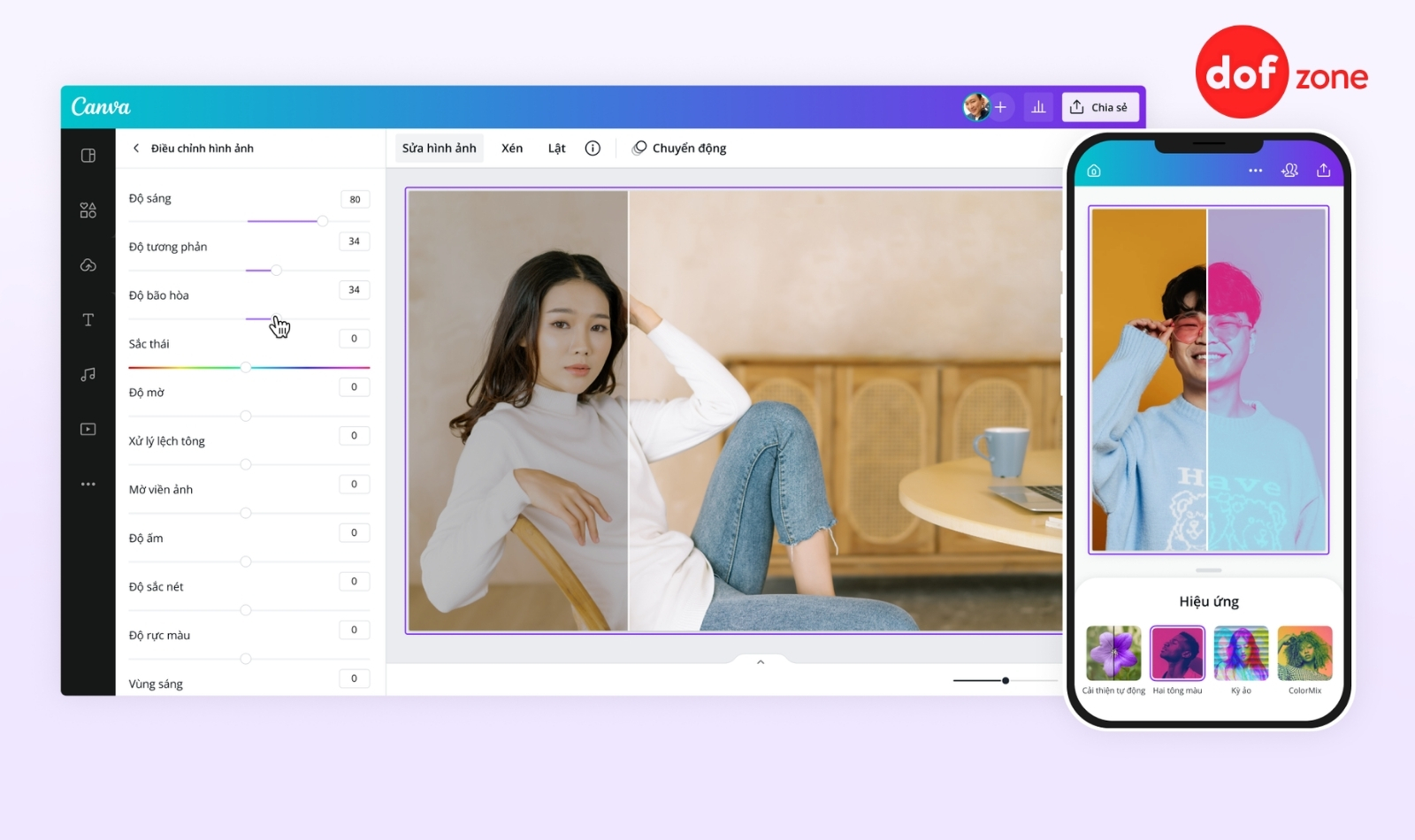Image resolution: width=1415 pixels, height=840 pixels.
Task: Click the Sắc thái hue slider handle
Action: [x=246, y=367]
